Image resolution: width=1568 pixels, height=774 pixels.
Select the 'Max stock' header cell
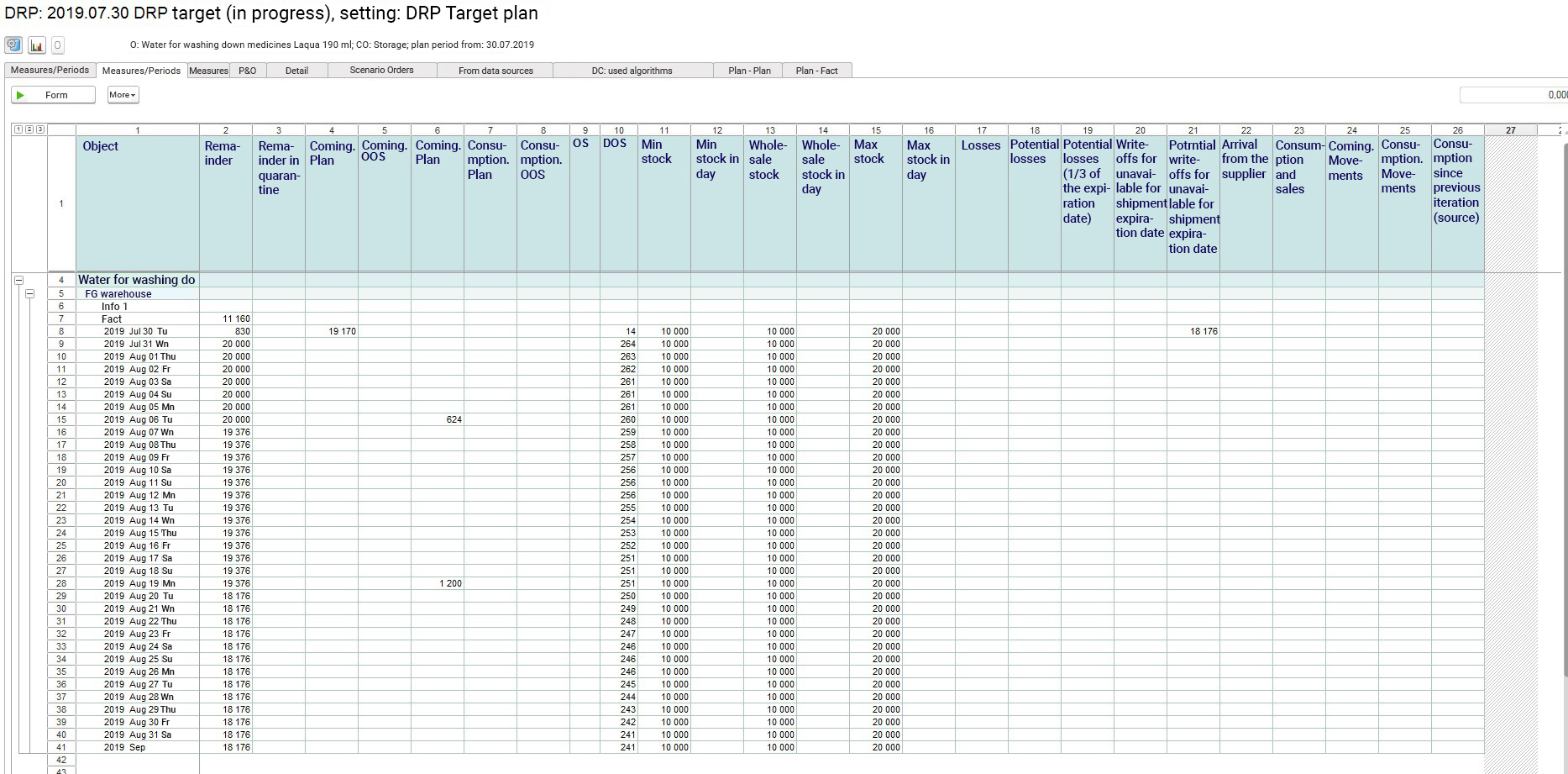[876, 203]
